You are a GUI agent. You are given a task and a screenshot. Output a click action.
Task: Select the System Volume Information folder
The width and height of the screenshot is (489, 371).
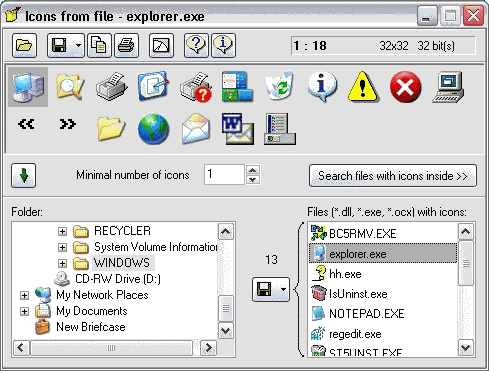156,247
